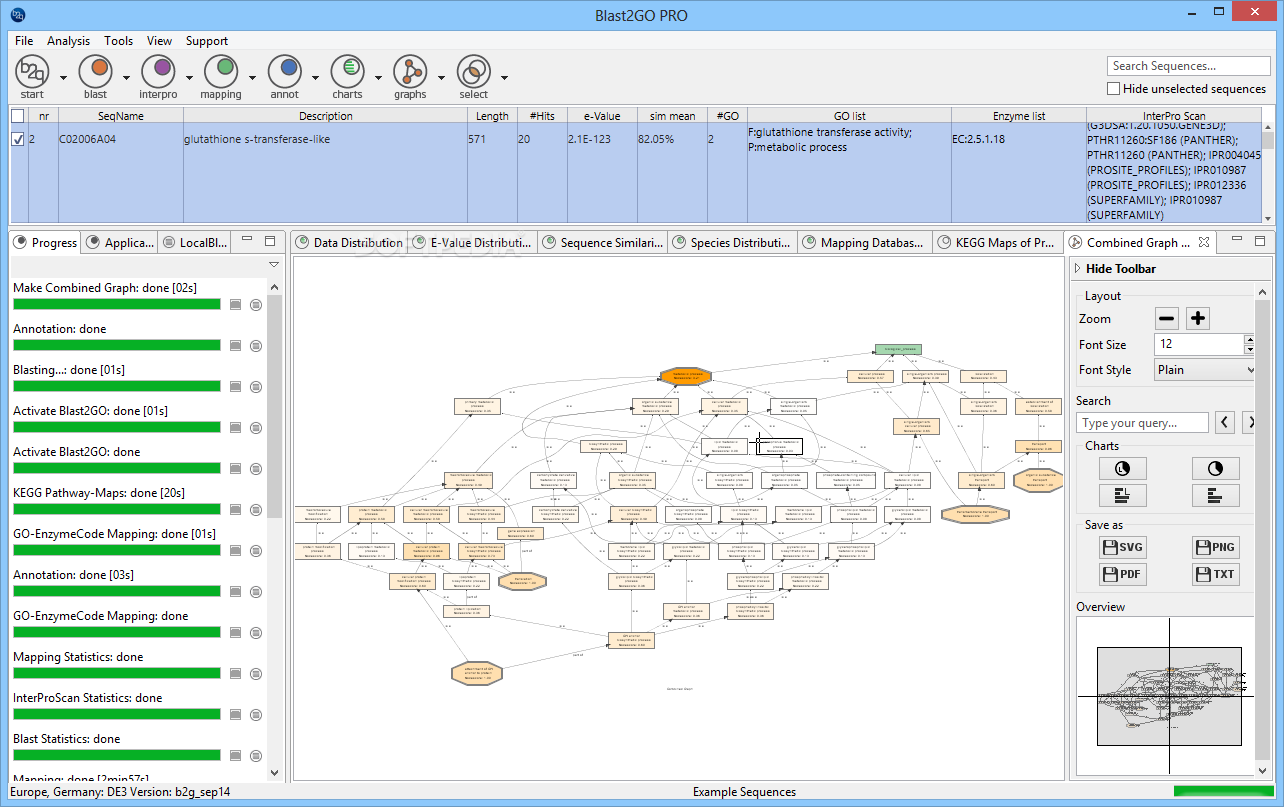Maximize the graph panel view
Image resolution: width=1284 pixels, height=807 pixels.
click(1261, 241)
